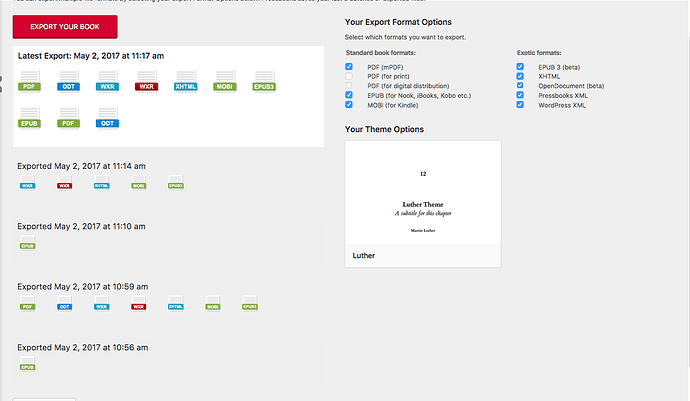Download PDF from the 10:59 am export
Image resolution: width=690 pixels, height=401 pixels.
27,303
